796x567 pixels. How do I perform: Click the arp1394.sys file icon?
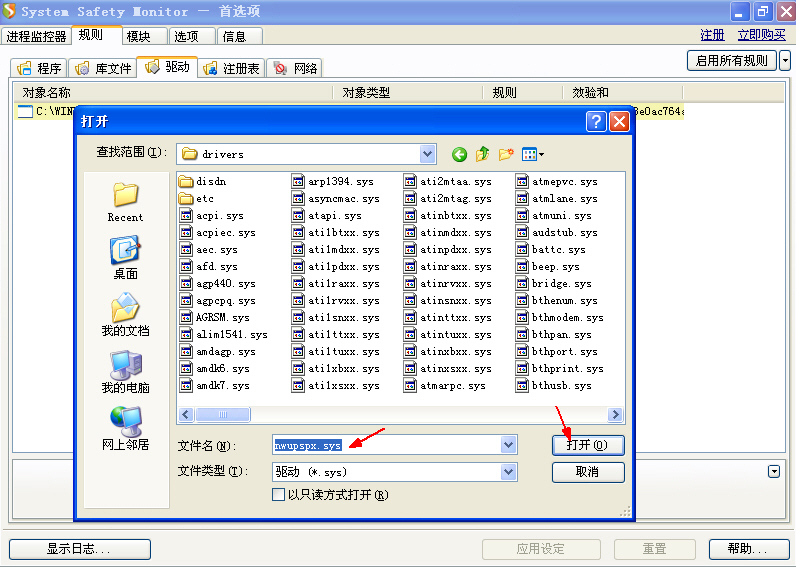(x=298, y=181)
